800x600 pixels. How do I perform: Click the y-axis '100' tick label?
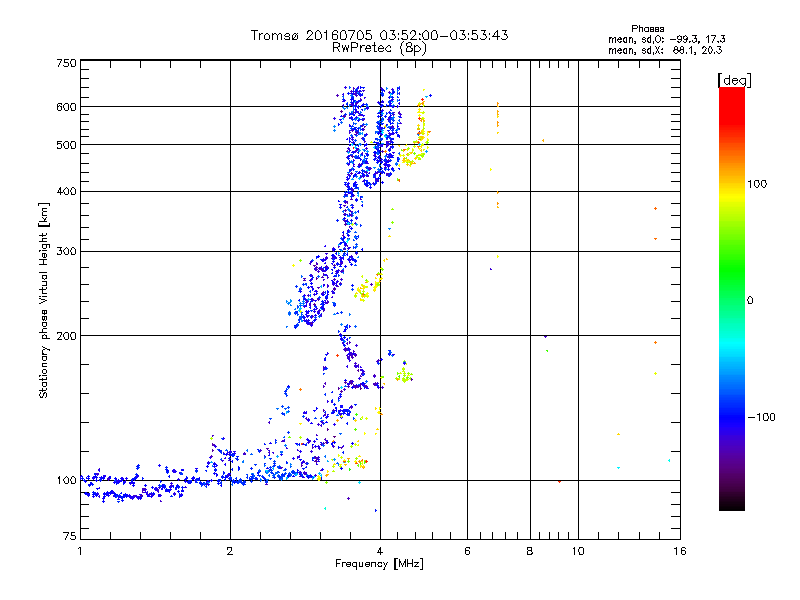[67, 481]
